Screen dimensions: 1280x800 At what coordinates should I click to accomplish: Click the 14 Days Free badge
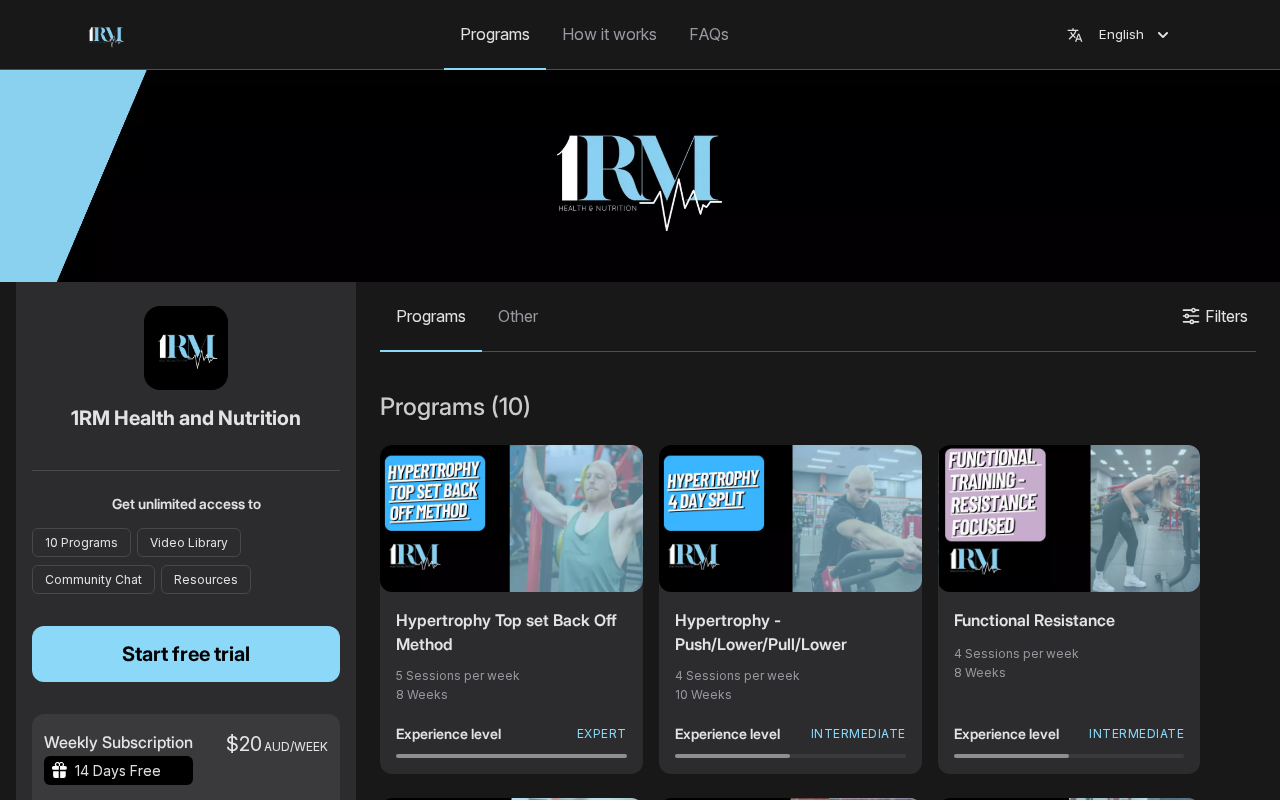118,770
